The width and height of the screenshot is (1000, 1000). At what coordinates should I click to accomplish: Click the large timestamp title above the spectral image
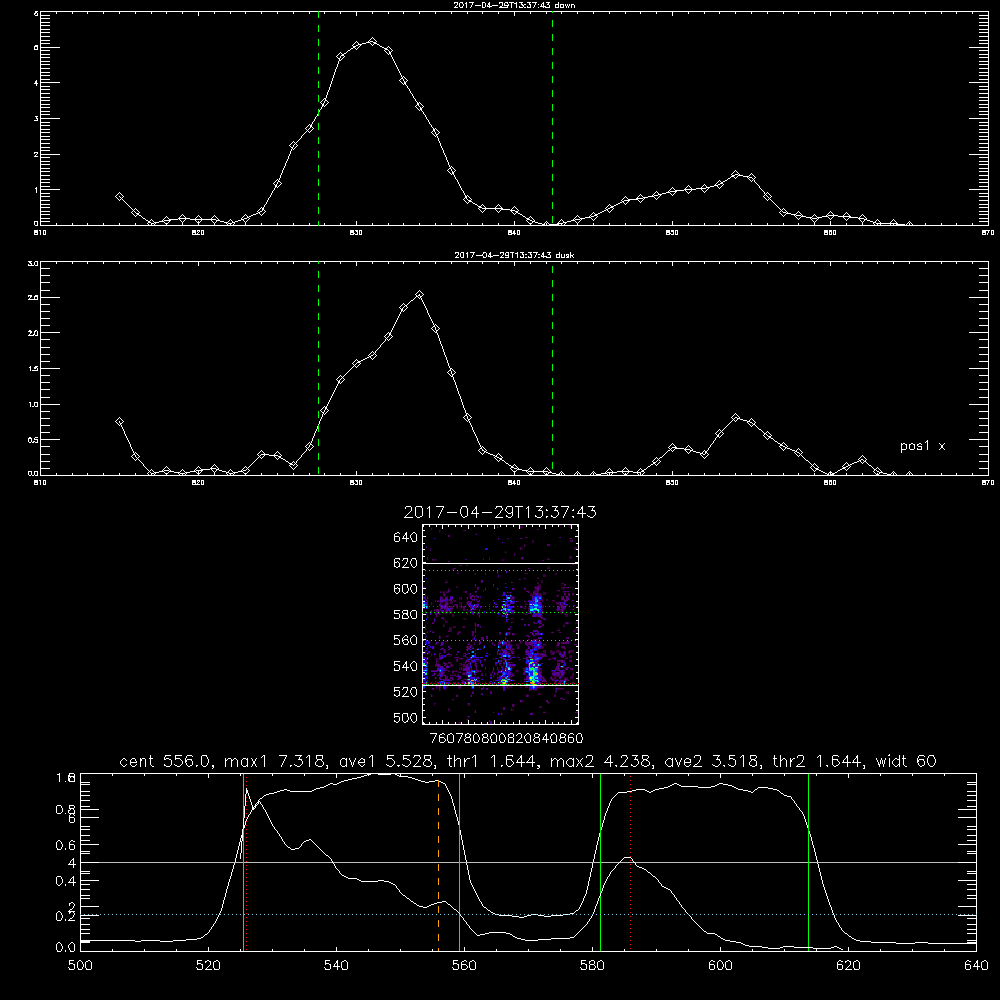(x=500, y=512)
